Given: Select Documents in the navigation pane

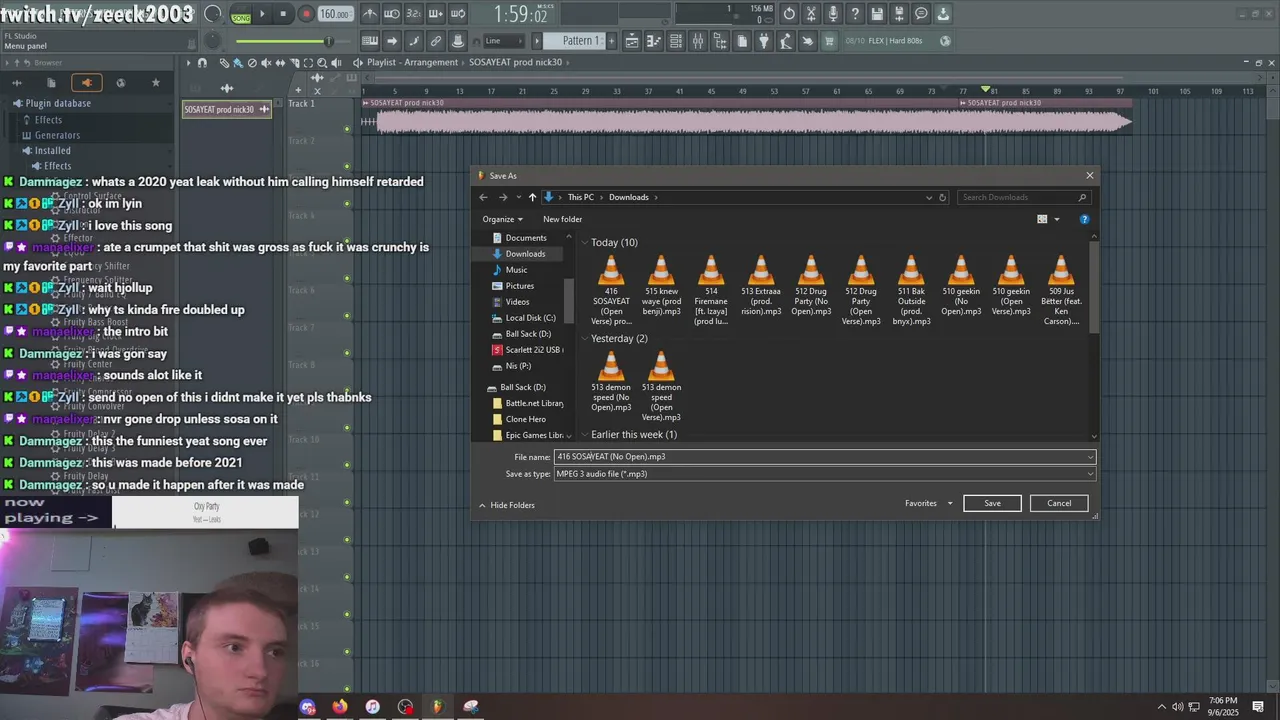Looking at the screenshot, I should click(x=526, y=238).
